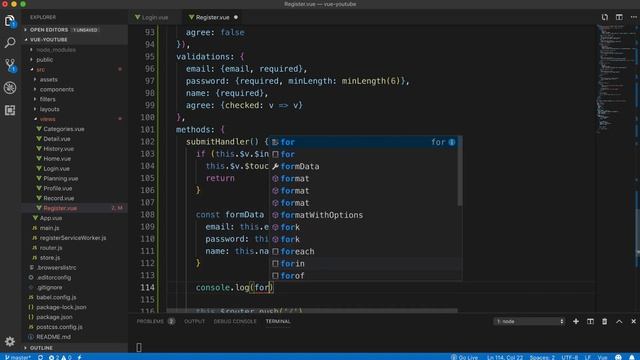Open store.js in explorer

coord(50,258)
